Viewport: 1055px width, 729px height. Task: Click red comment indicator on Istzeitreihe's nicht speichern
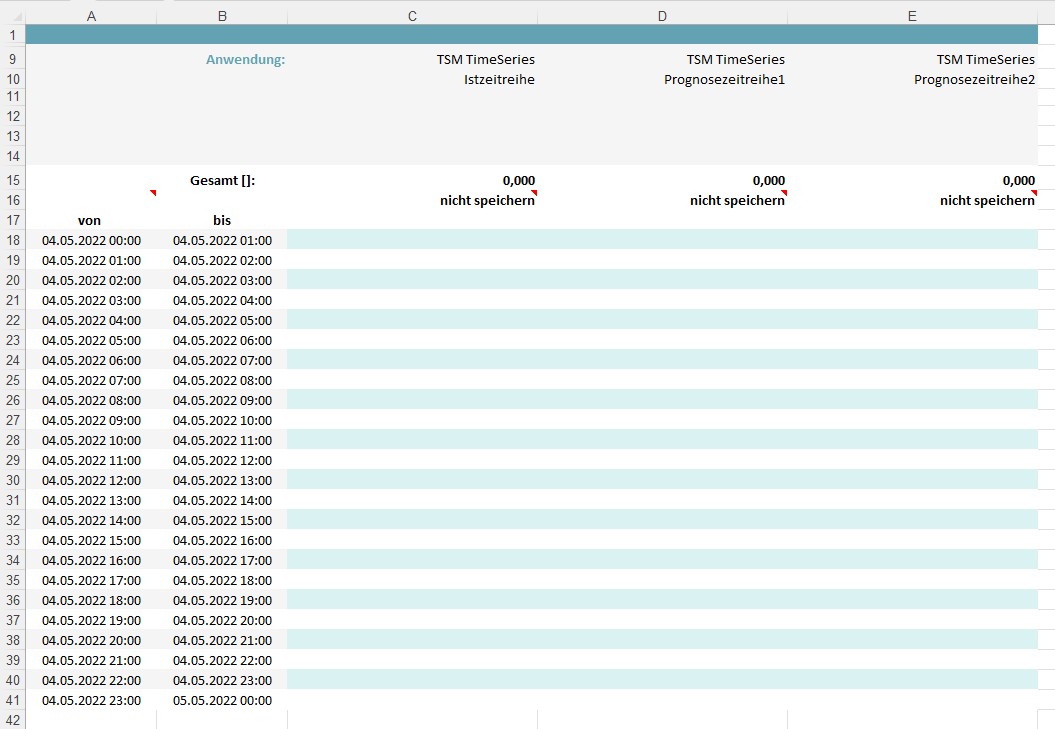click(534, 193)
